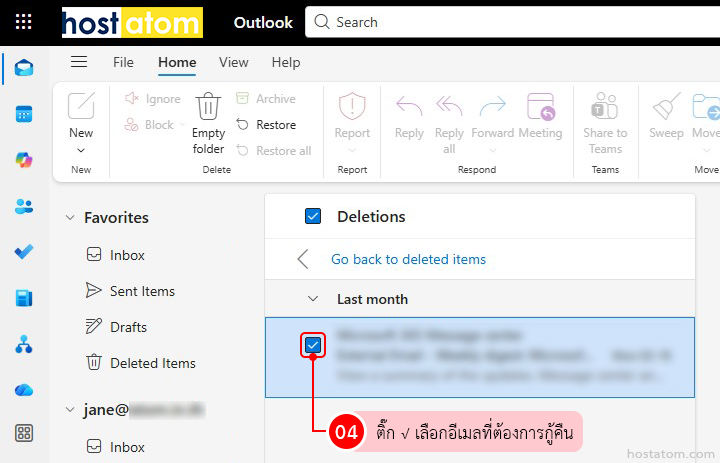Open the blue notebook app icon in the left rail
720x463 pixels.
click(x=24, y=298)
